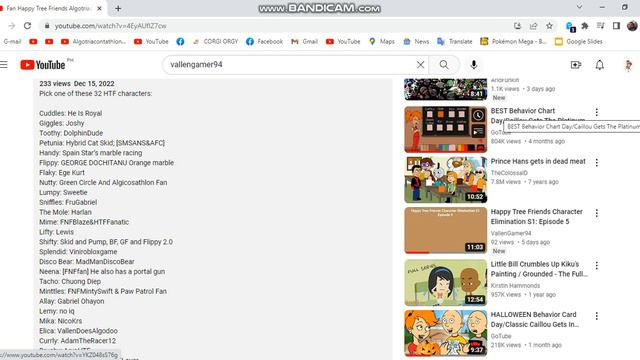Play Little Bill Crumbles Up thumbnail
Image resolution: width=640 pixels, height=360 pixels.
[446, 282]
